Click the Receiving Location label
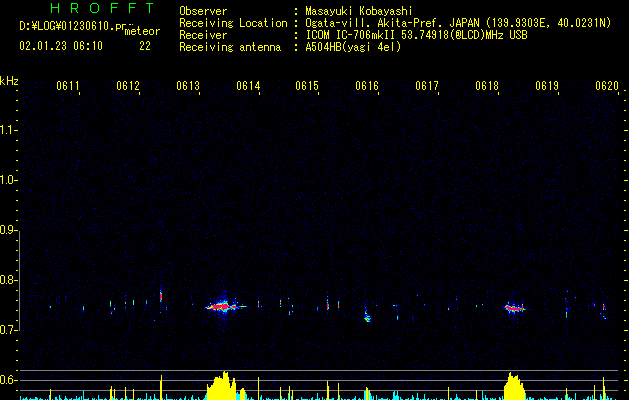629x400 pixels. tap(233, 23)
